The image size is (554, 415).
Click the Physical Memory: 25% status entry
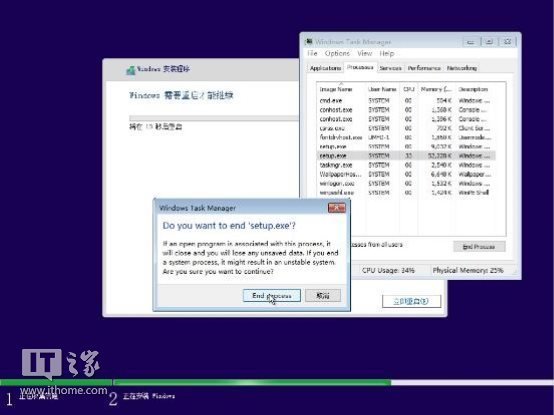[468, 271]
